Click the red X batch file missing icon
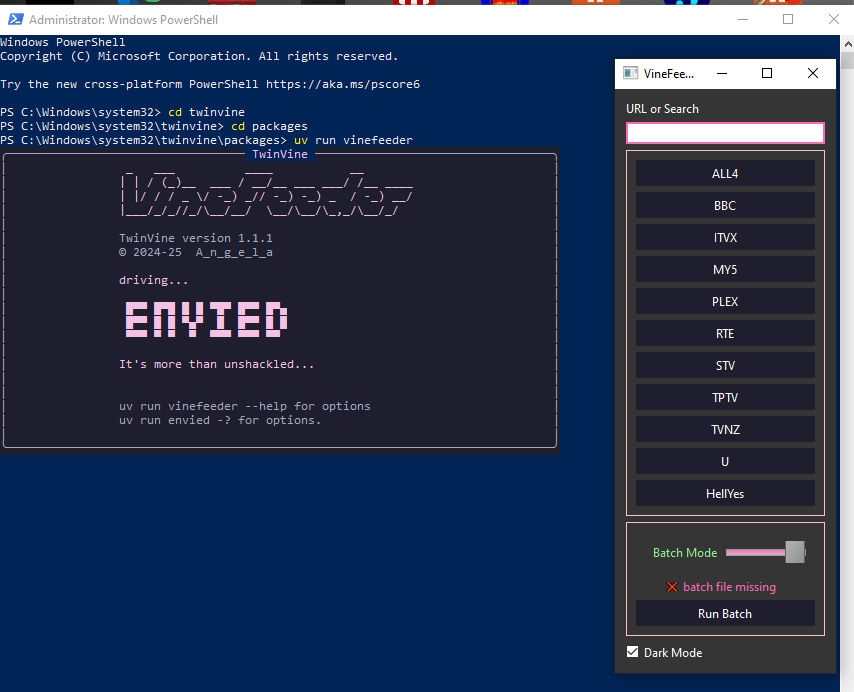Screen dimensions: 854x692 672,587
